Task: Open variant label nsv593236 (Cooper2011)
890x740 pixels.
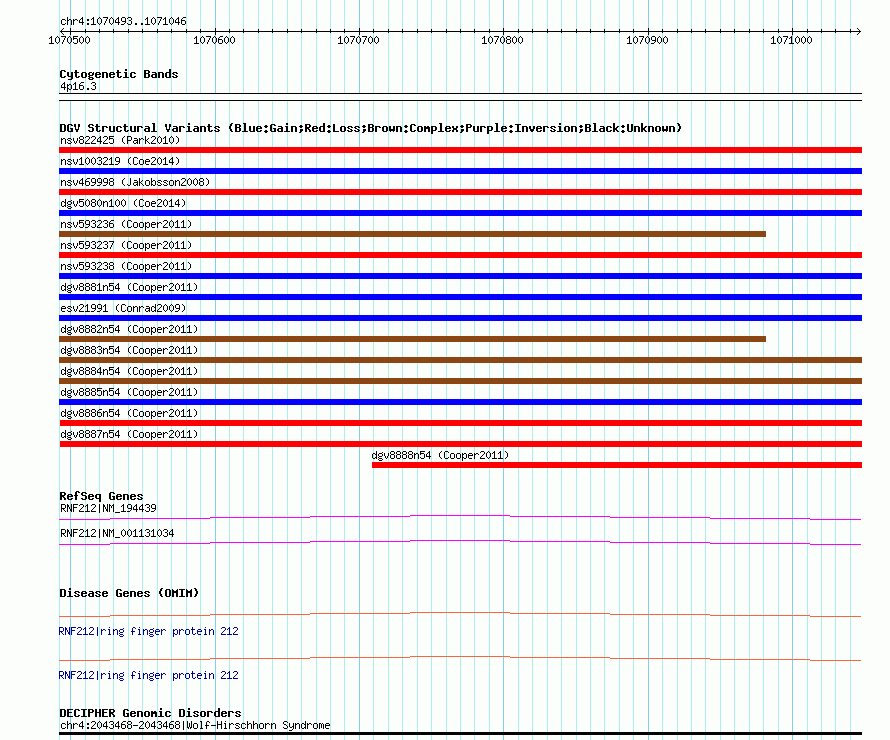Action: pyautogui.click(x=126, y=224)
